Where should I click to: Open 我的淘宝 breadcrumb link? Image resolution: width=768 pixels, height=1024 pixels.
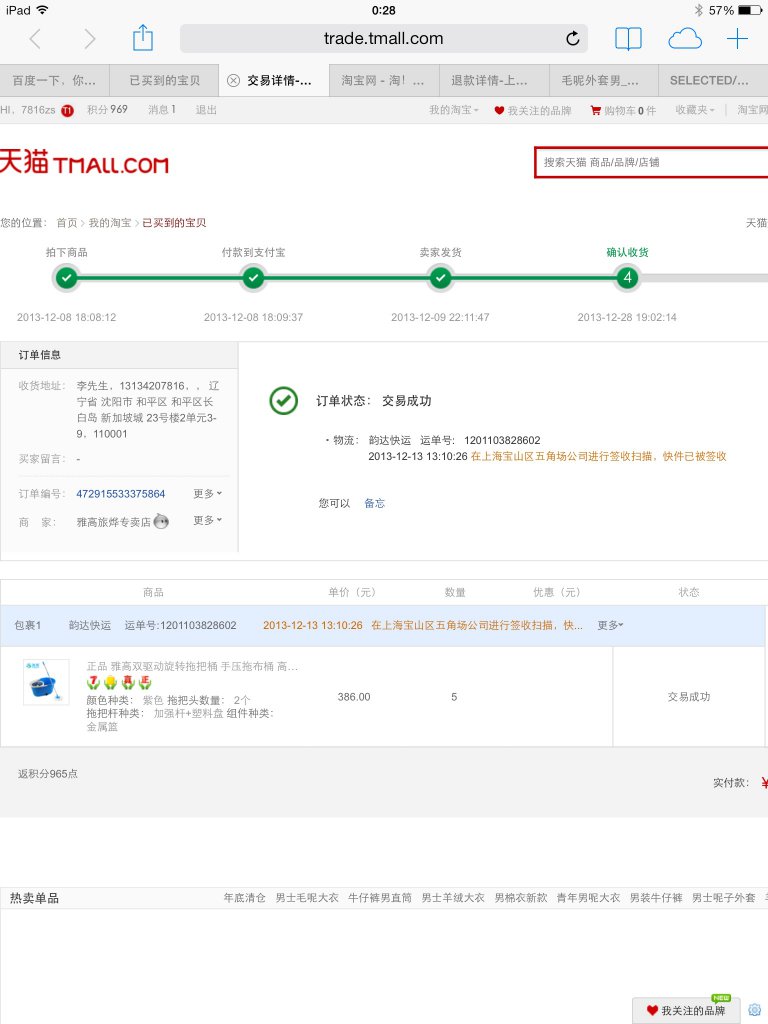click(x=110, y=223)
